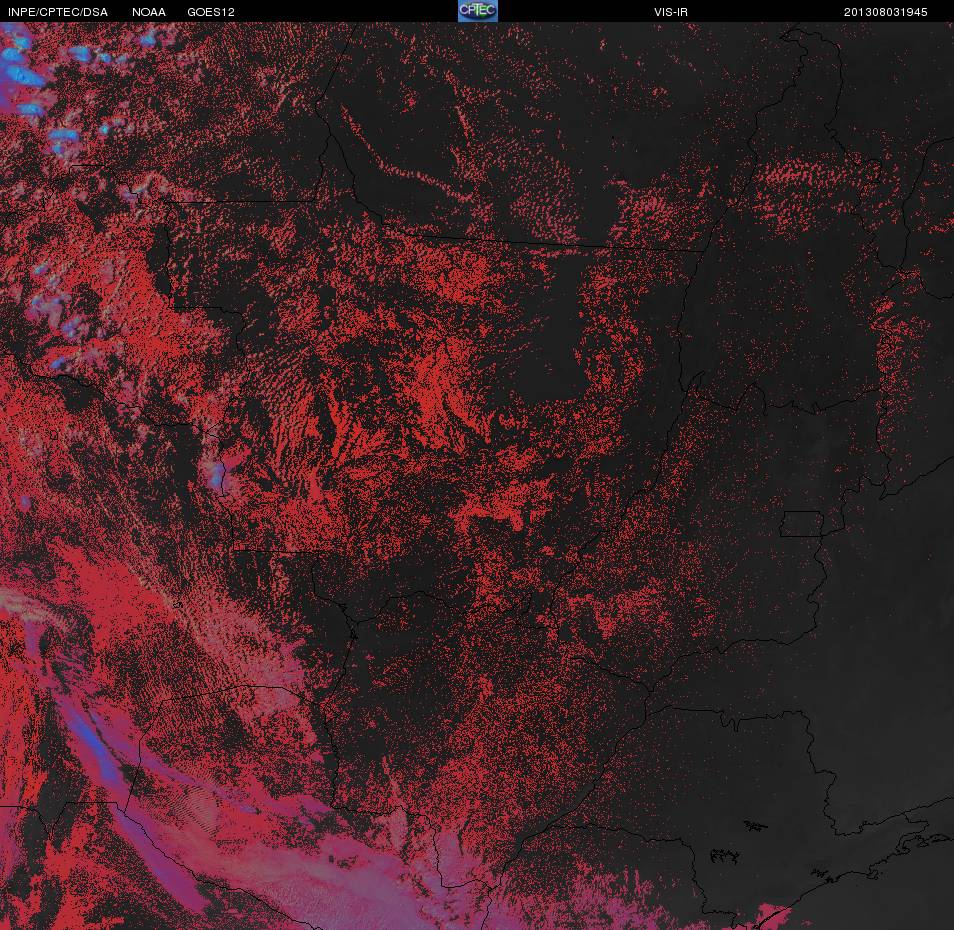Click the GOES12 satellite label
954x930 pixels.
[211, 12]
